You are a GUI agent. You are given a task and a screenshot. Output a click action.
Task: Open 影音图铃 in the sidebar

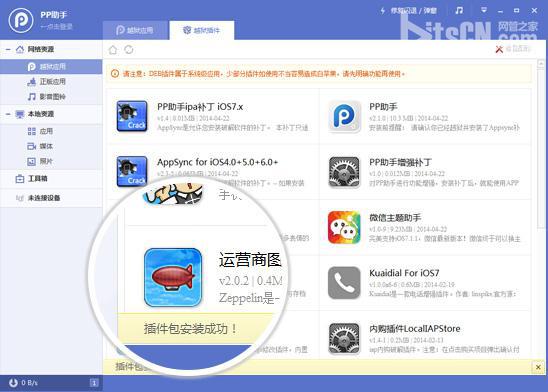click(51, 97)
